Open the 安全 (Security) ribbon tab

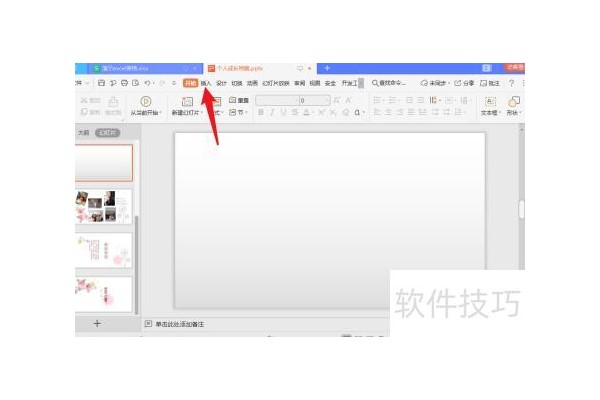(330, 83)
